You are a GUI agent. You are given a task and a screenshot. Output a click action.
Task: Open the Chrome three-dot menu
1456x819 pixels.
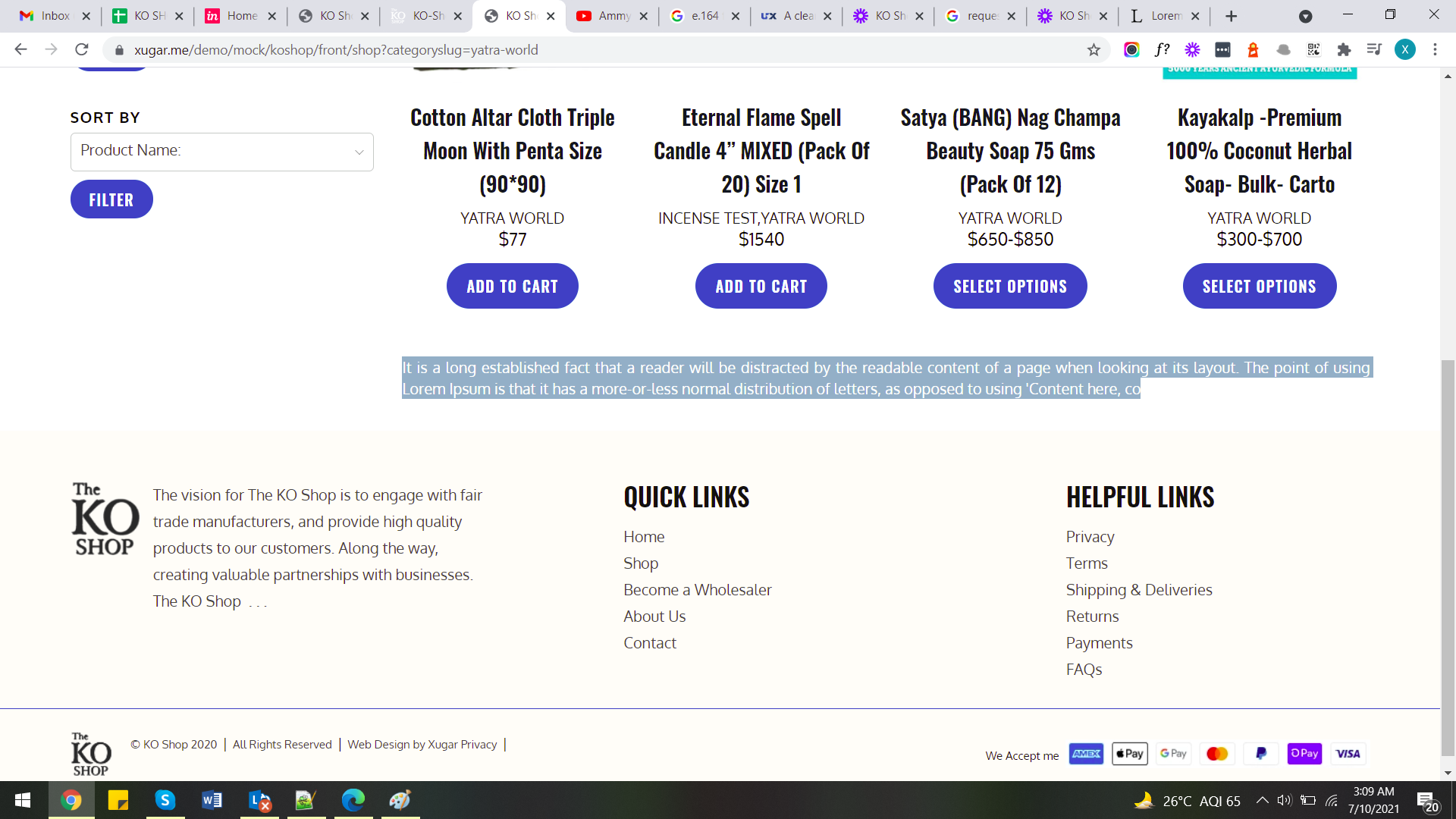[1435, 49]
